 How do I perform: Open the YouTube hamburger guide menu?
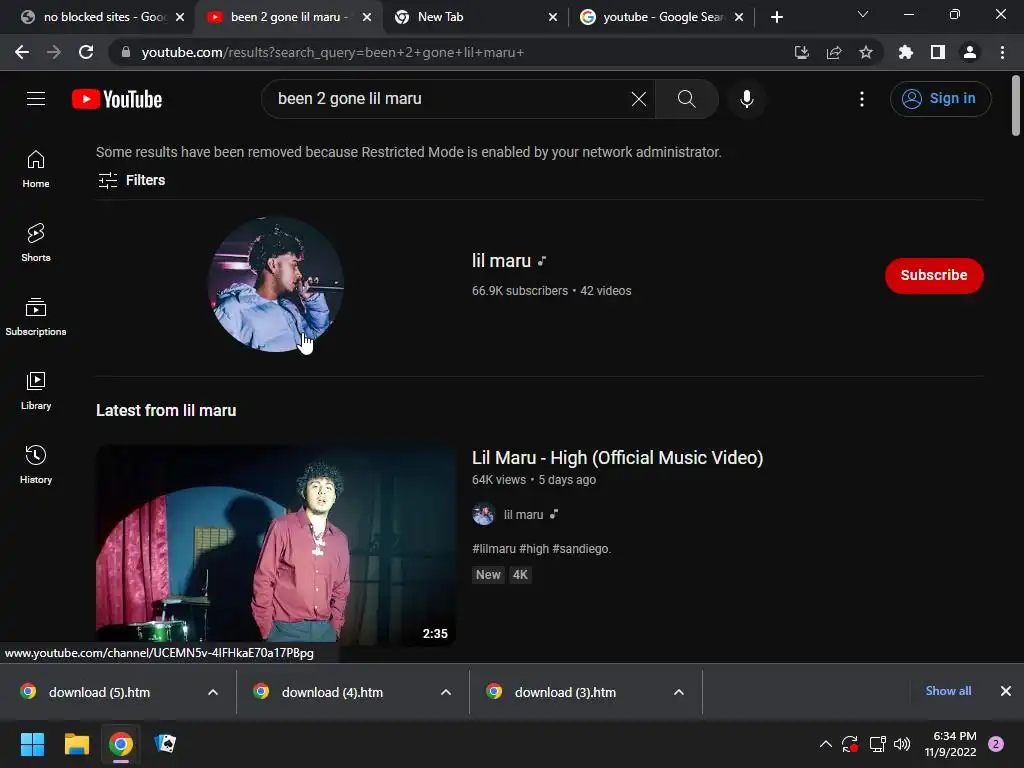36,99
